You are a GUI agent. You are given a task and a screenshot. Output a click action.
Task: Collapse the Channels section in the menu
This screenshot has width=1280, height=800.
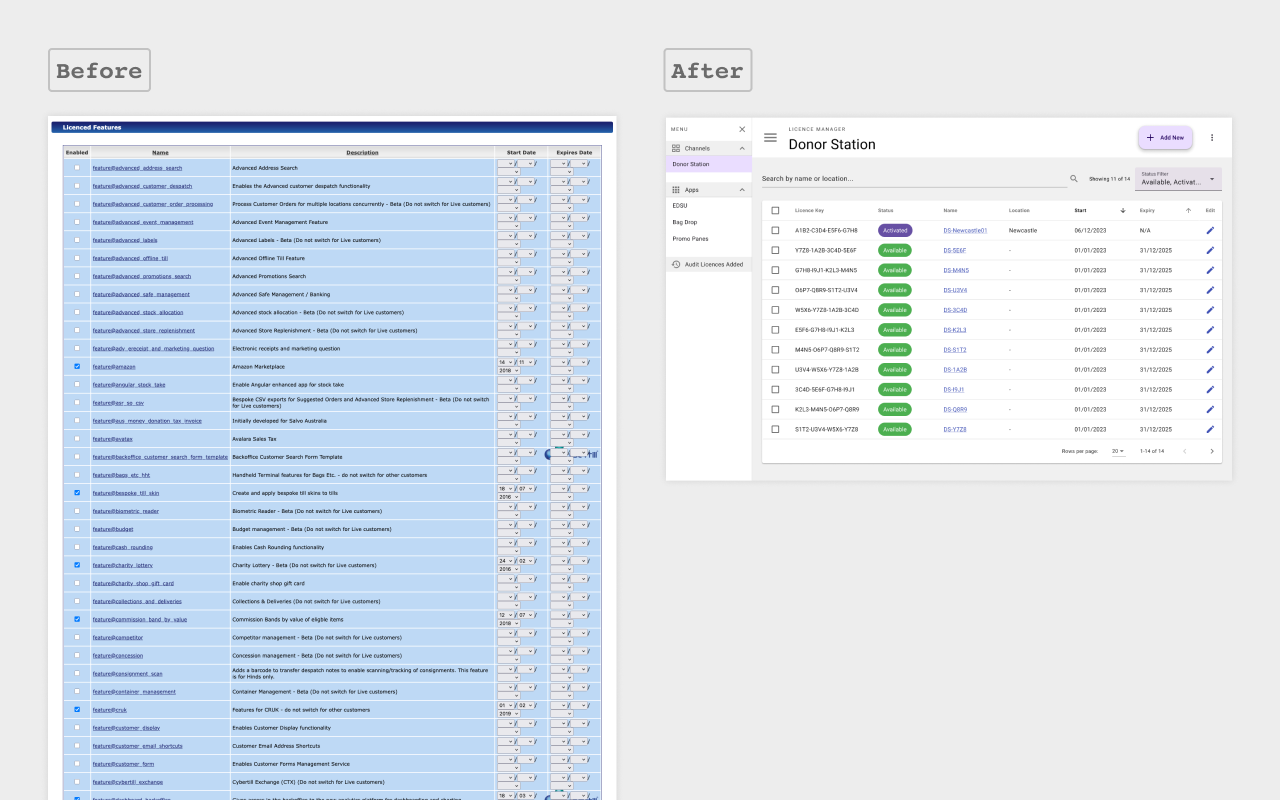(740, 148)
